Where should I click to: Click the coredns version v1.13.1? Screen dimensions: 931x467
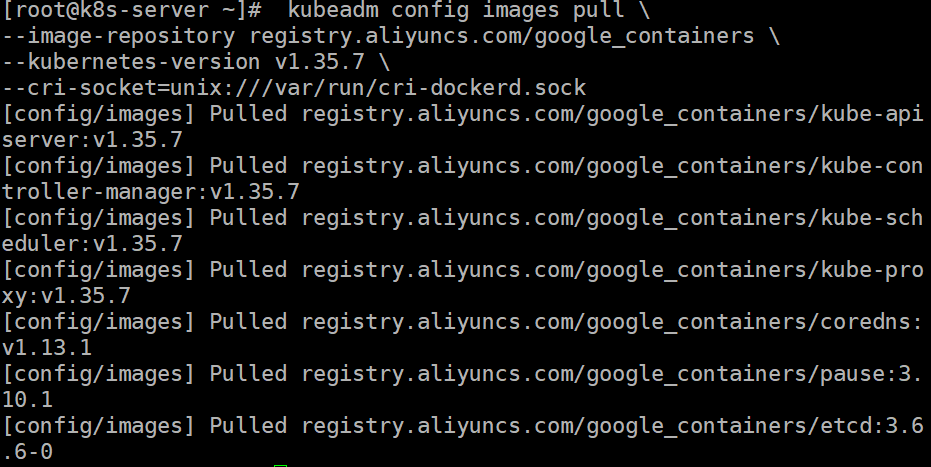[x=47, y=348]
